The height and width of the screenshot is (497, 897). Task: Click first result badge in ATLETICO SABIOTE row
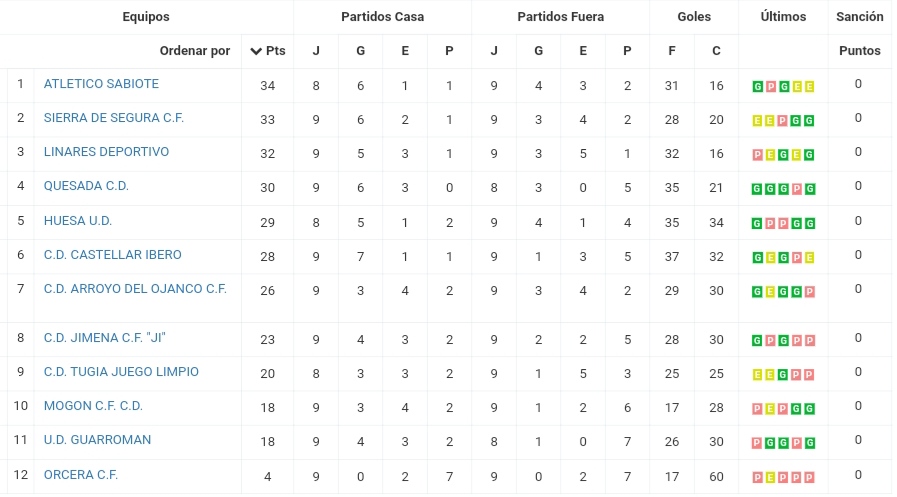pyautogui.click(x=757, y=86)
